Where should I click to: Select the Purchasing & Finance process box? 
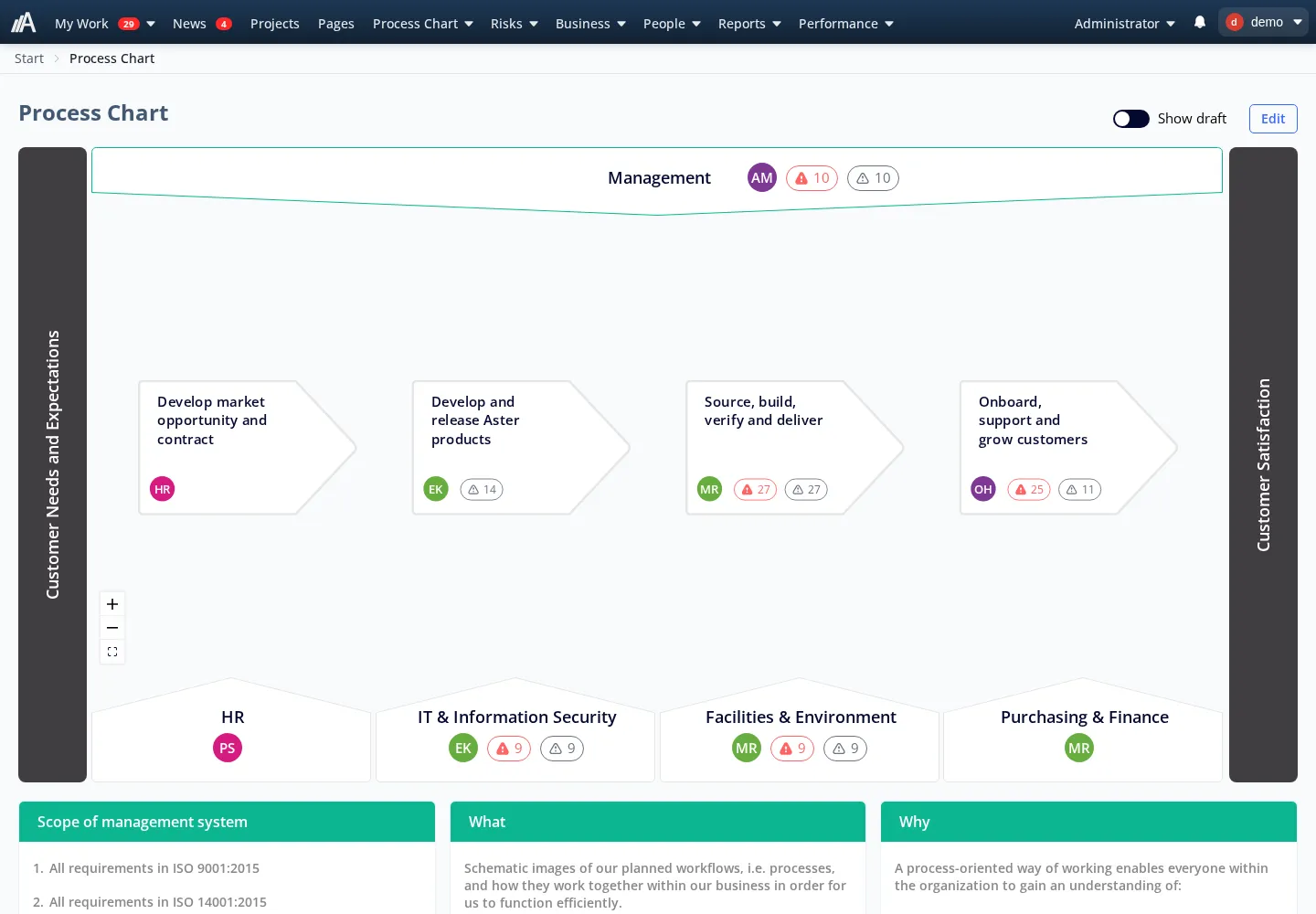coord(1083,730)
